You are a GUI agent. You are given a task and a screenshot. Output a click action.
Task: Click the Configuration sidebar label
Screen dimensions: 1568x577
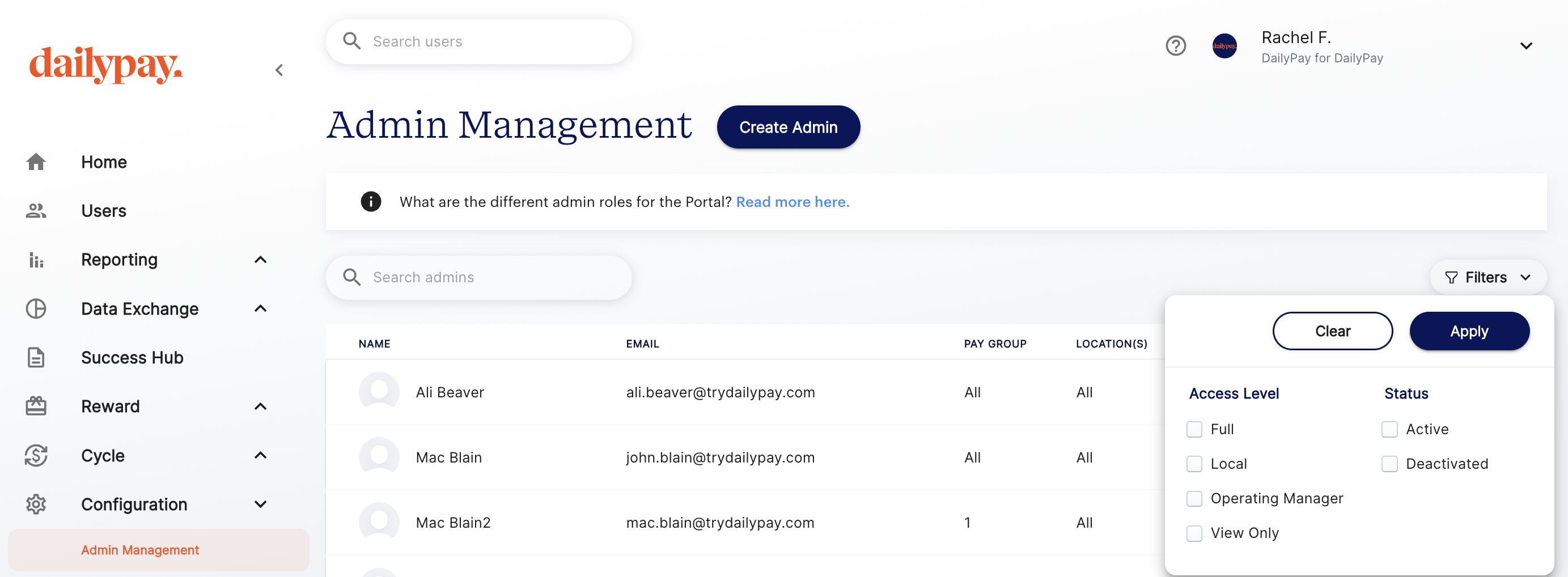tap(134, 504)
